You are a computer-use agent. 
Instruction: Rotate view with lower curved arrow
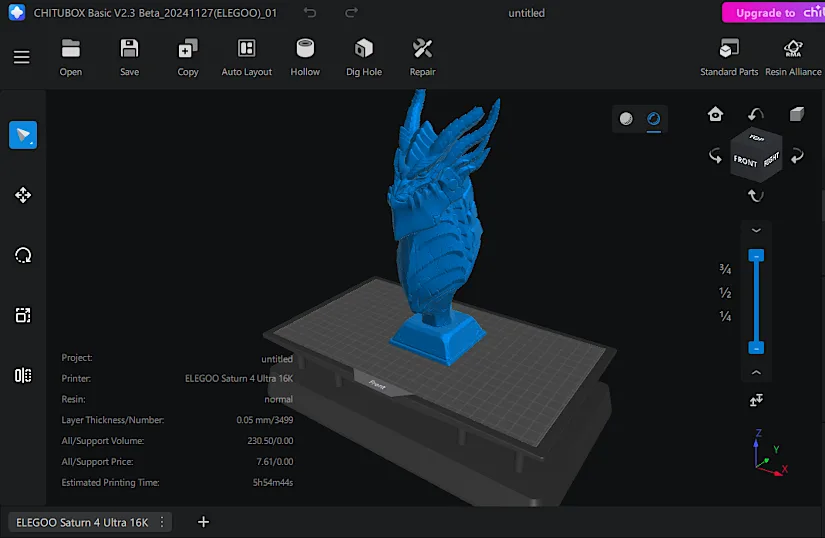tap(756, 196)
